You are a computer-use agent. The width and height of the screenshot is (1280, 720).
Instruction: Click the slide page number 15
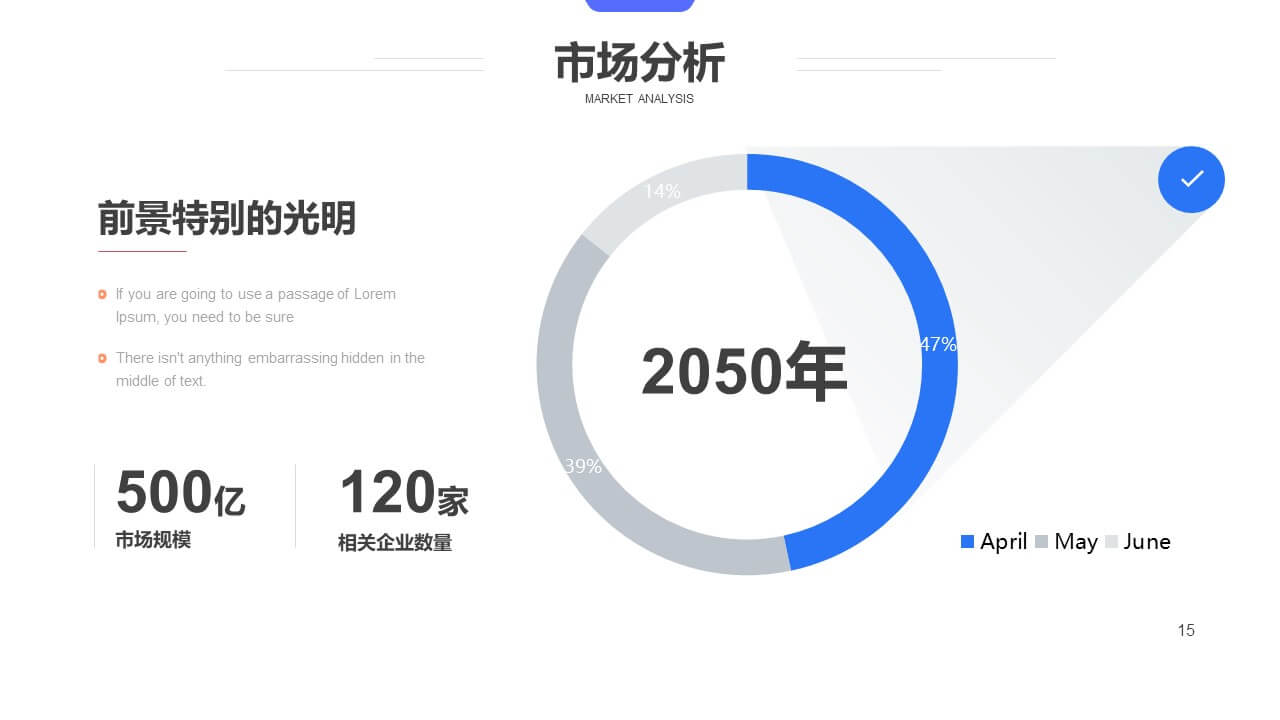[x=1186, y=630]
